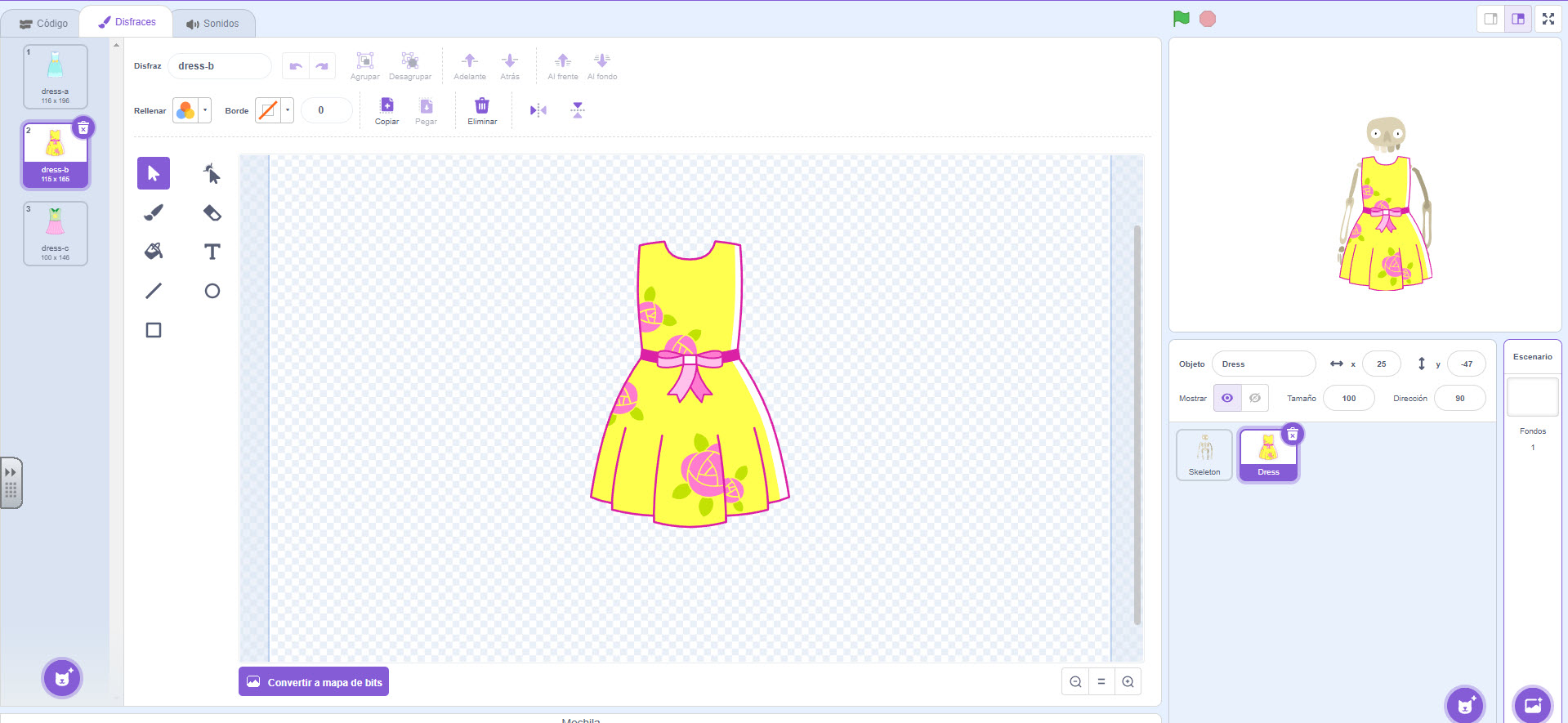
Task: Click Convertir a mapa de bits
Action: click(314, 682)
